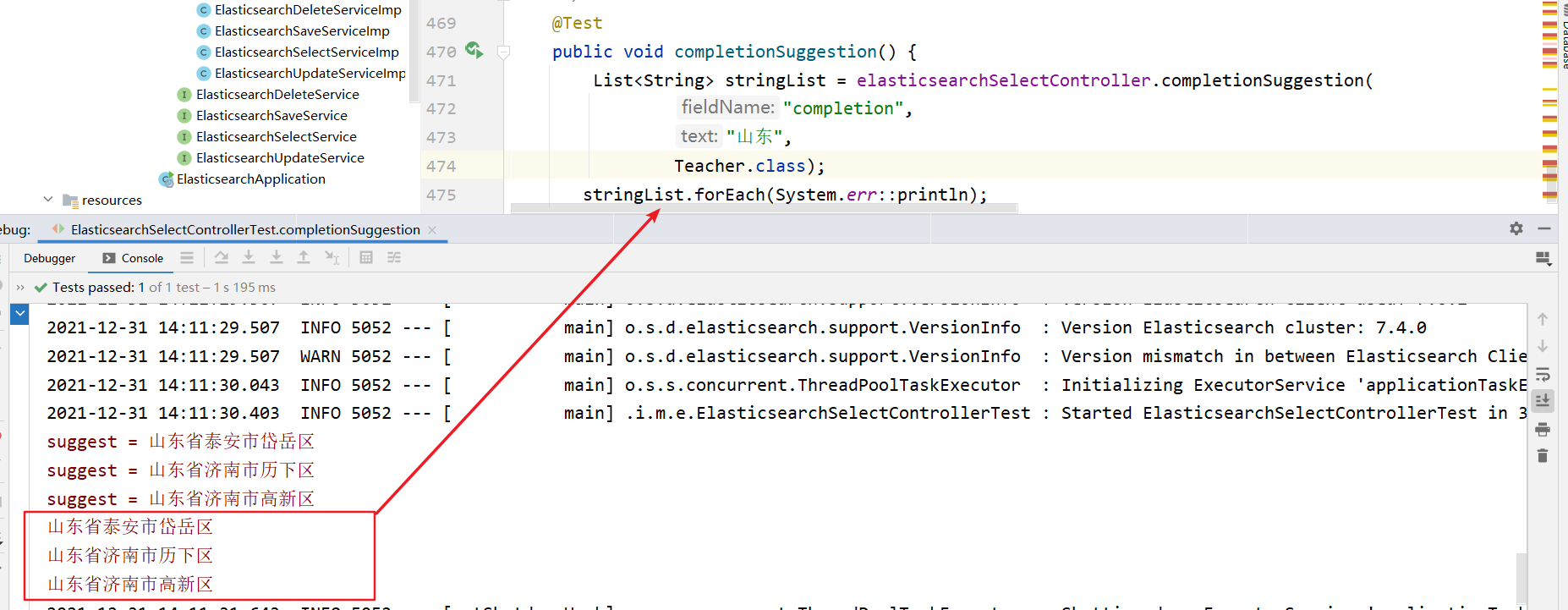Click the project tree vertical scrollbar
Image resolution: width=1568 pixels, height=610 pixels.
coord(414,51)
